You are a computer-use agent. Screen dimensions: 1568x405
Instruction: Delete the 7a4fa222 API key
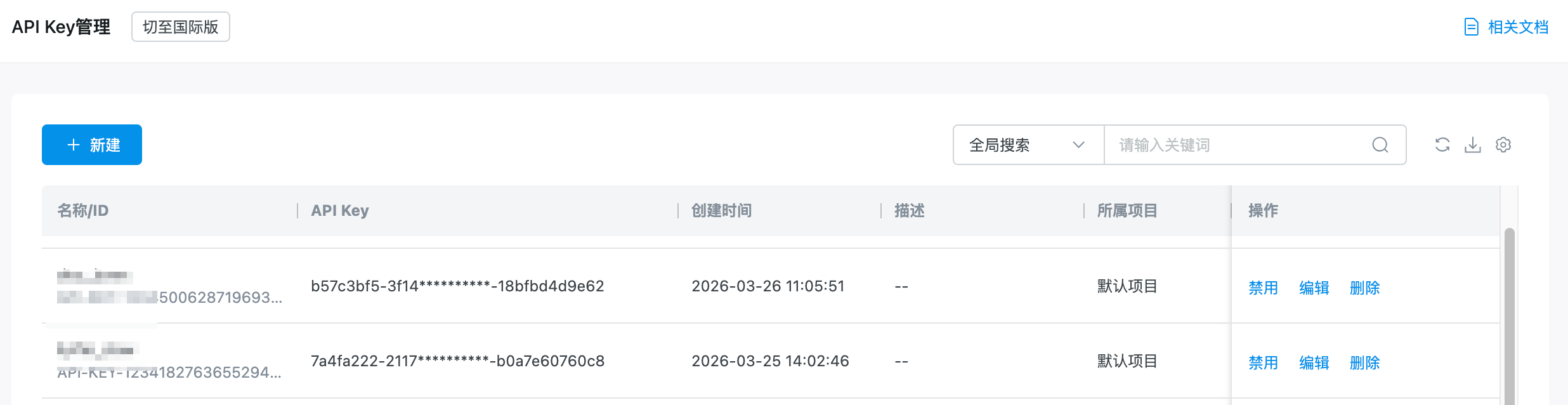(1364, 362)
